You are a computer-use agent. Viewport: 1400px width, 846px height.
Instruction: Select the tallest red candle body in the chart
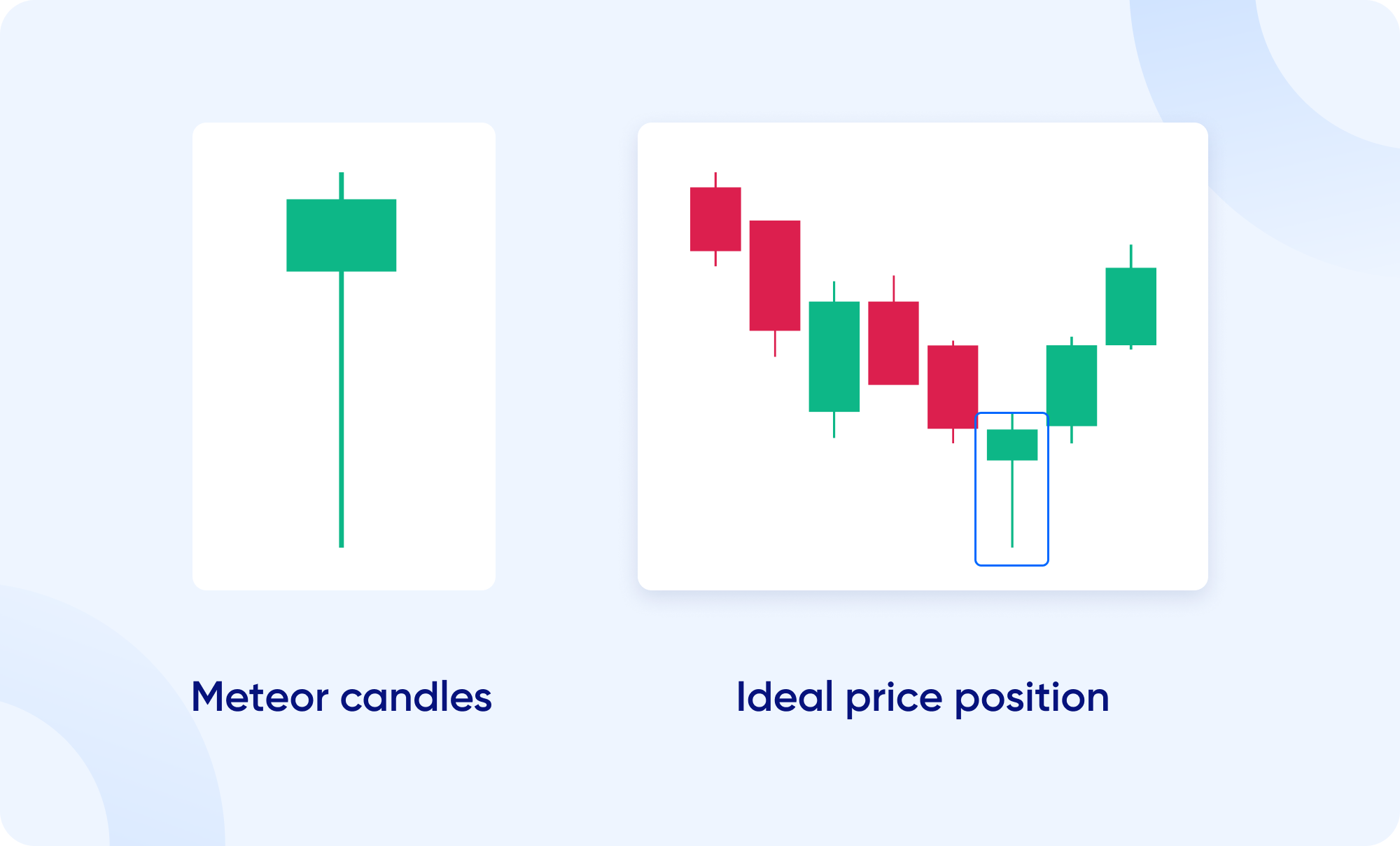[x=774, y=275]
